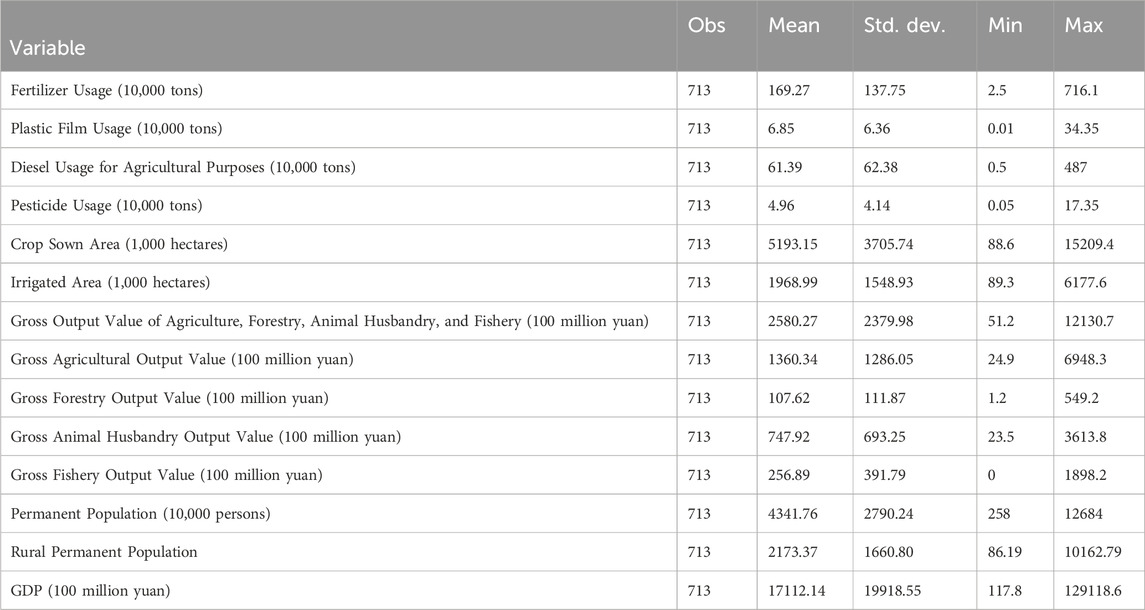Select the mean value 61.39

(784, 167)
